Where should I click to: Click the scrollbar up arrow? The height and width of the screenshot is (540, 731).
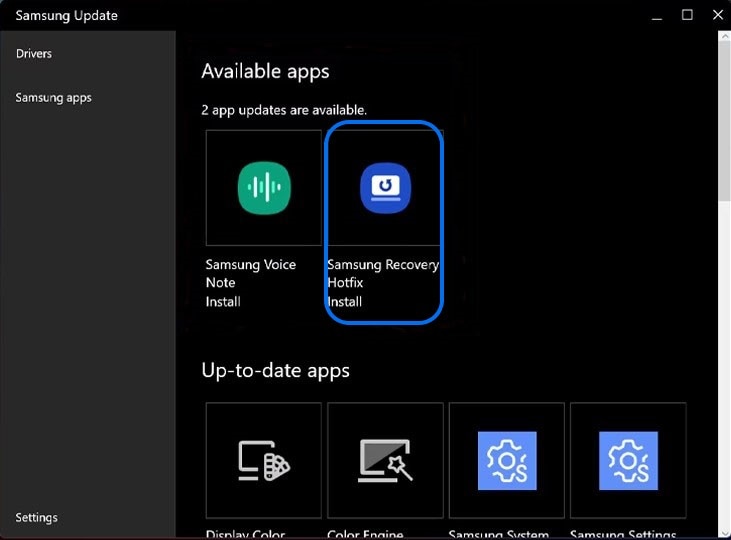pyautogui.click(x=724, y=37)
